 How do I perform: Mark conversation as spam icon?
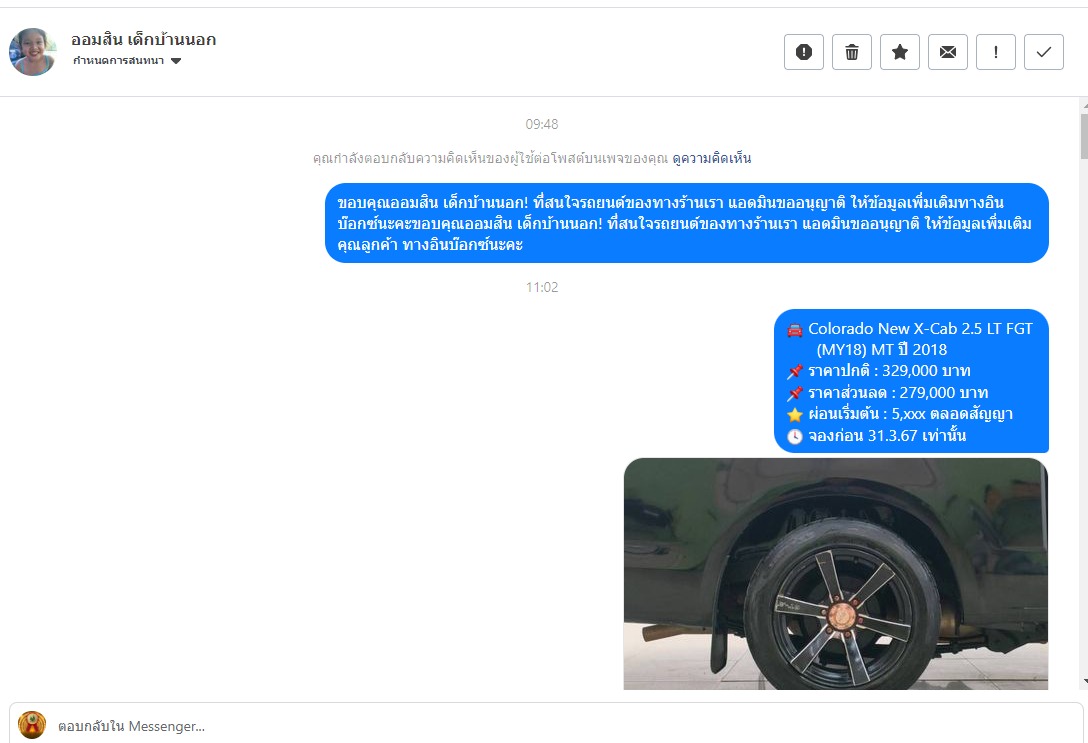point(804,52)
